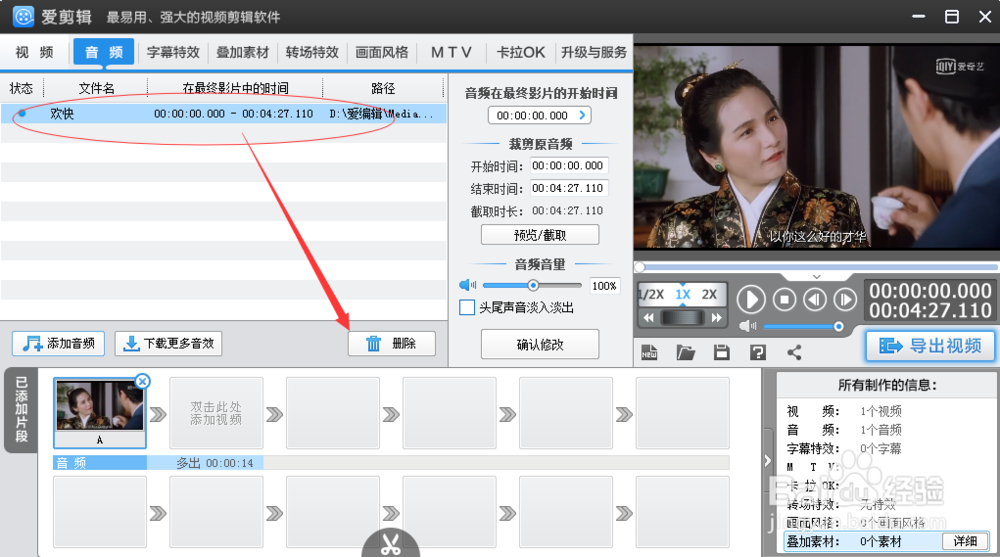This screenshot has height=557, width=1000.
Task: Select video clip thumbnail A
Action: tap(99, 412)
